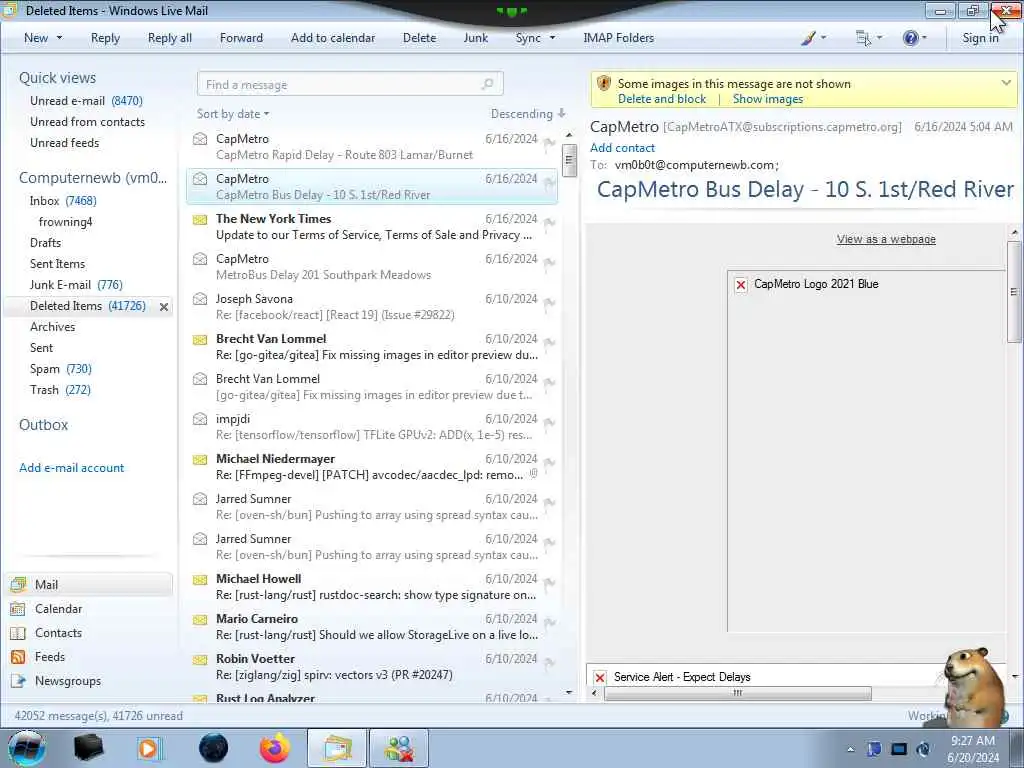Click the Messenger people icon in taskbar
The width and height of the screenshot is (1024, 768).
(399, 748)
